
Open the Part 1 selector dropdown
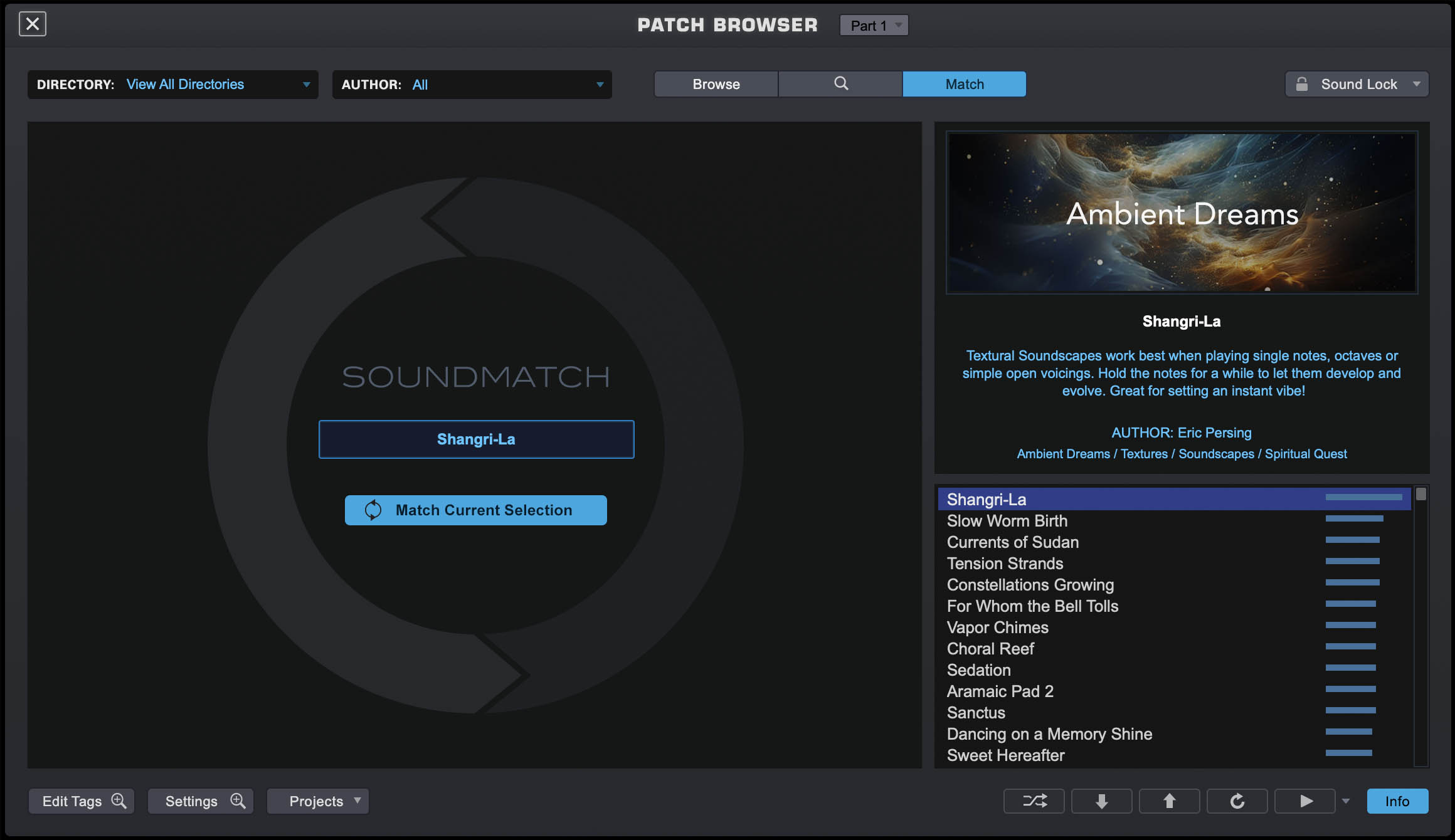(874, 25)
